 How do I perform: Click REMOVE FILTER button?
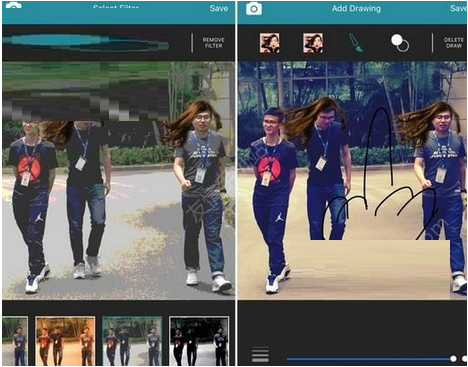pyautogui.click(x=213, y=43)
